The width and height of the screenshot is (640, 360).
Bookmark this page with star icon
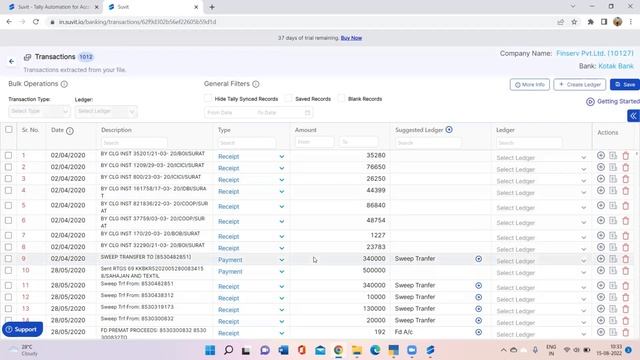(574, 22)
